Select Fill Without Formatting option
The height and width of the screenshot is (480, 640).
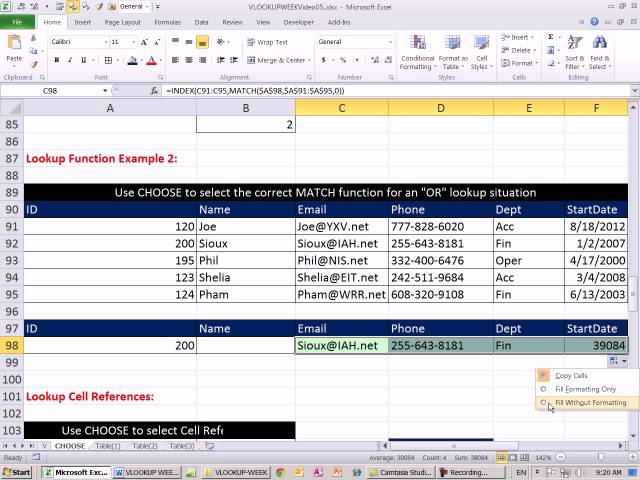[x=590, y=402]
